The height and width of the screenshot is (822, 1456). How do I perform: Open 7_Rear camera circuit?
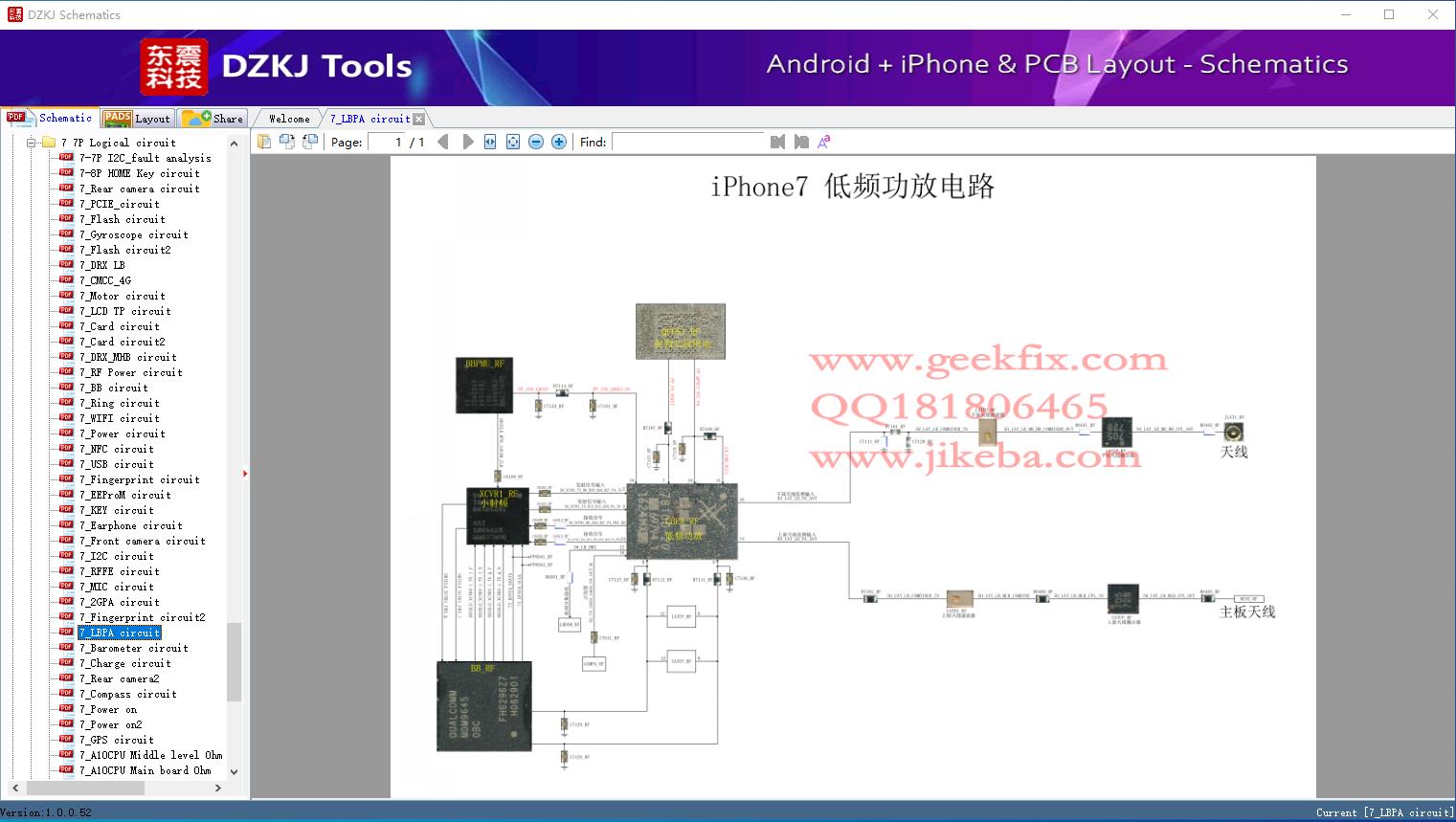140,189
